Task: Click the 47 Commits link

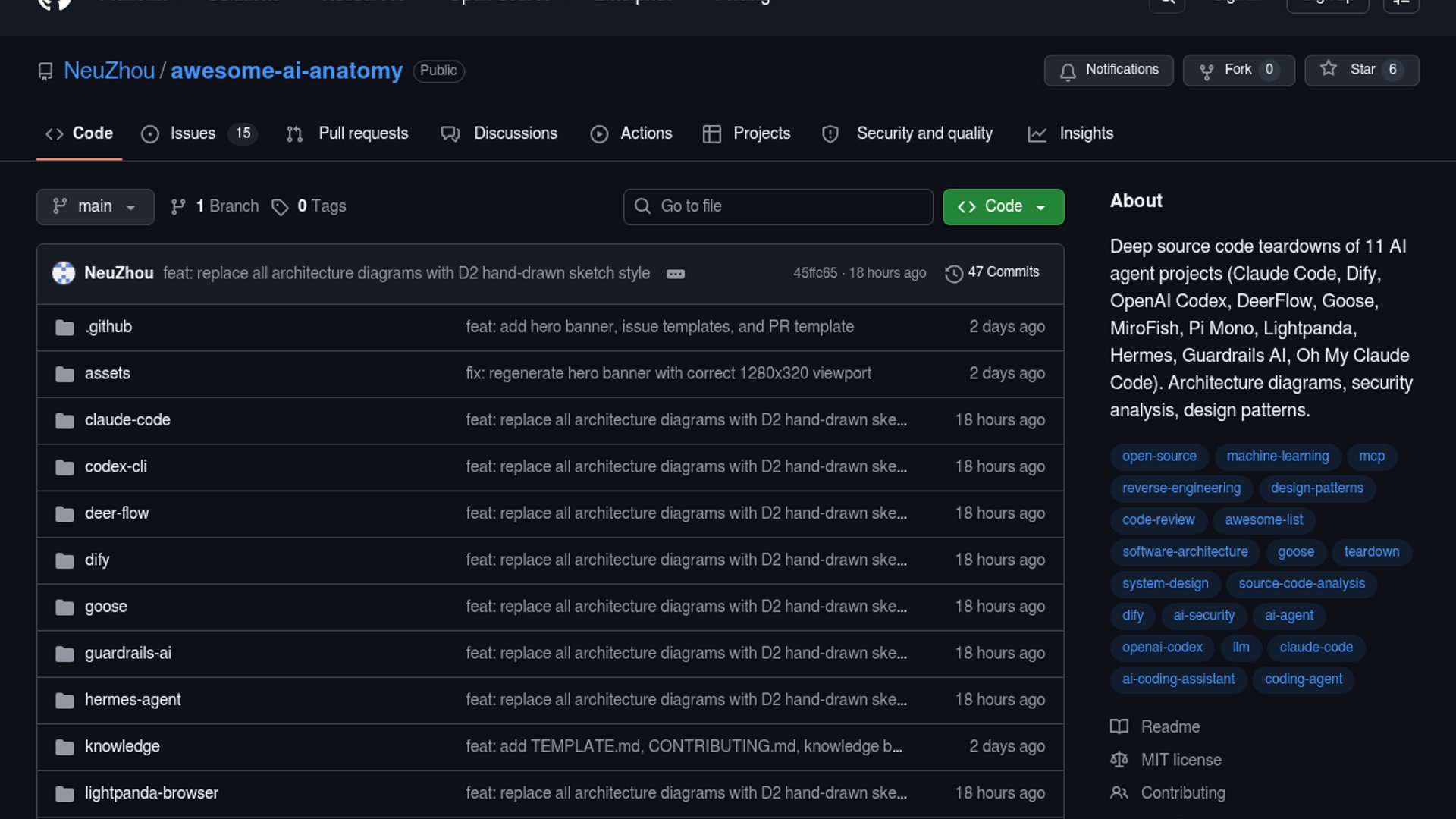Action: coord(1003,272)
